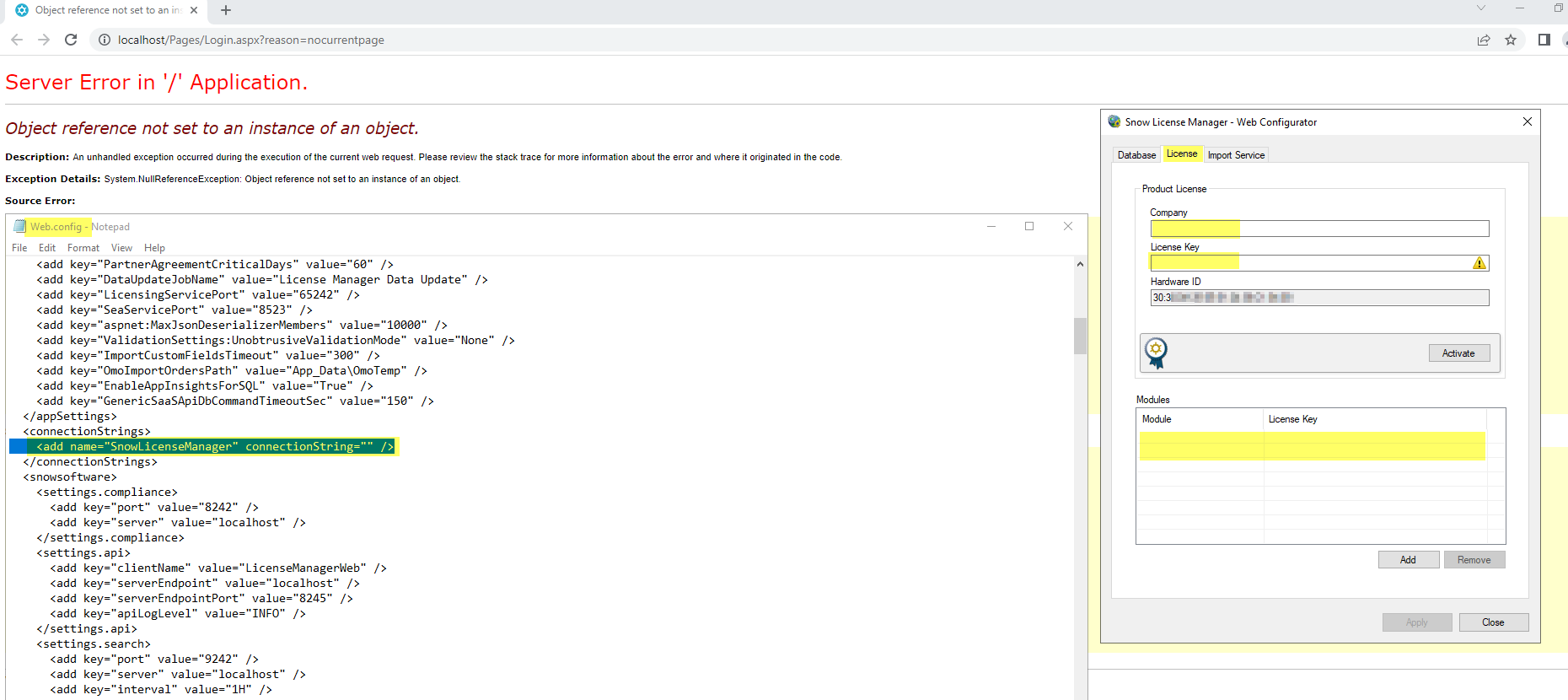Click the opening snowsoftware tag line
1568x700 pixels.
pyautogui.click(x=70, y=477)
